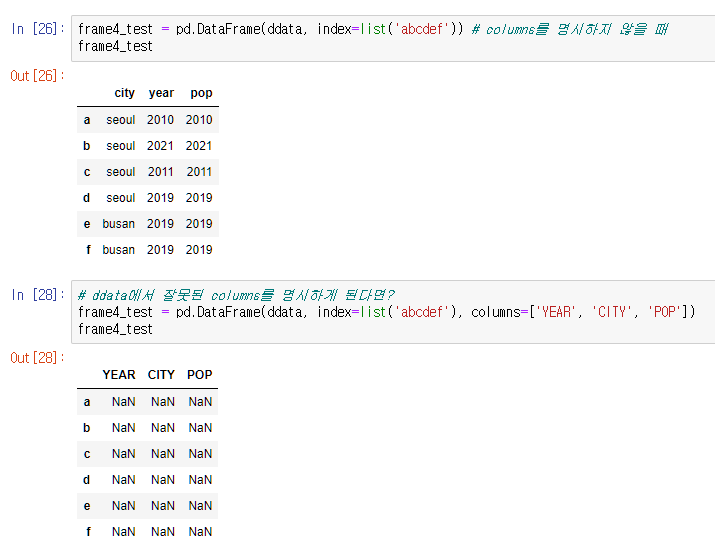
Task: Click inside the In [26] code cell
Action: (x=393, y=38)
